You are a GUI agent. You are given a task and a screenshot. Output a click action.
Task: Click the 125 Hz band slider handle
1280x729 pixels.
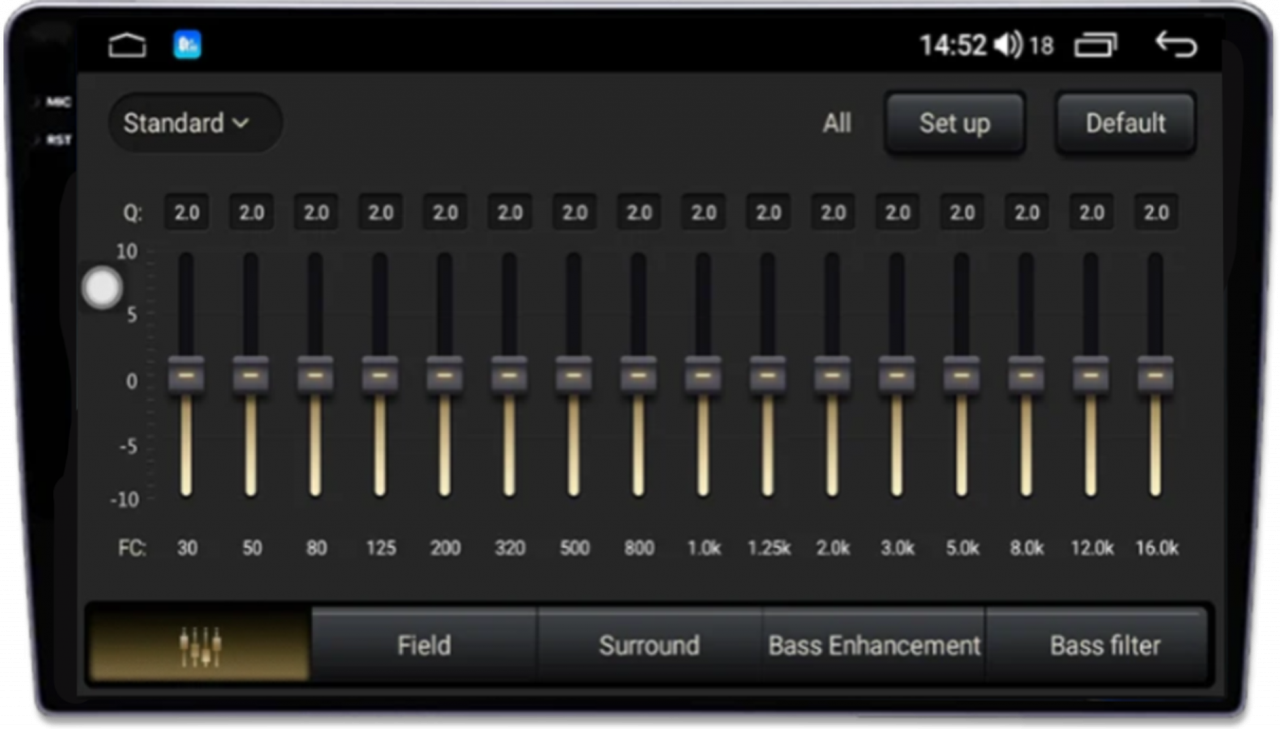point(380,375)
